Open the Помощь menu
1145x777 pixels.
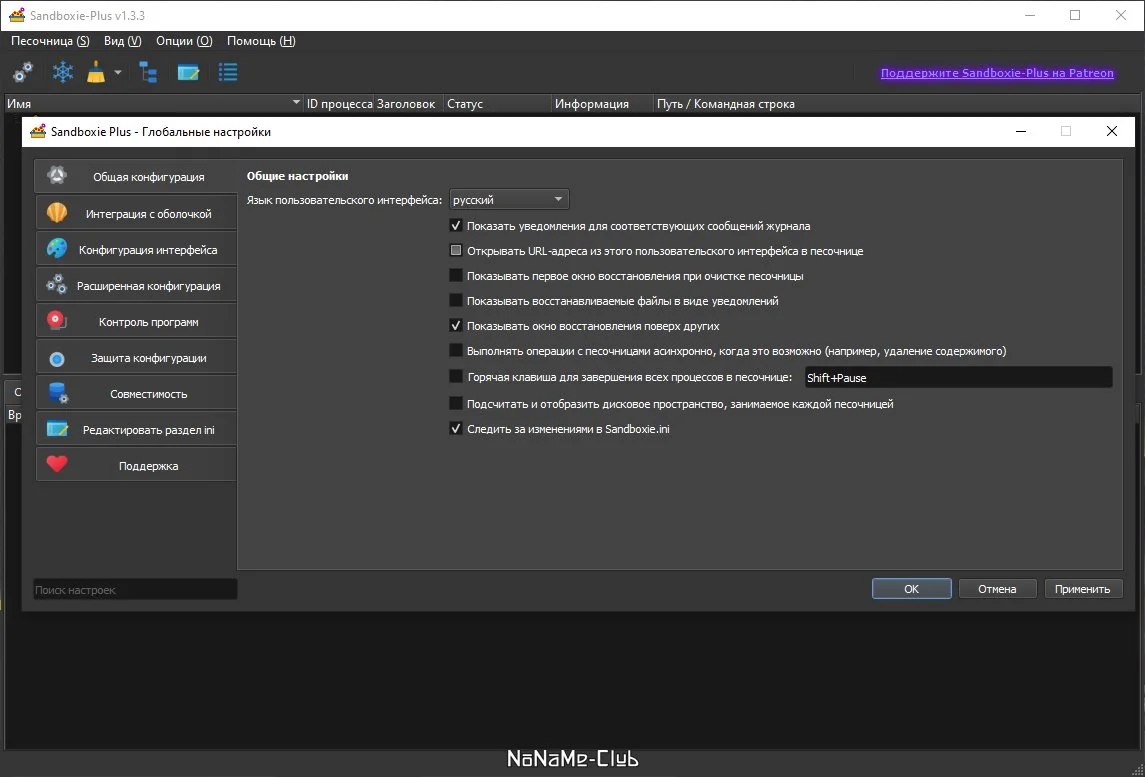click(x=261, y=41)
